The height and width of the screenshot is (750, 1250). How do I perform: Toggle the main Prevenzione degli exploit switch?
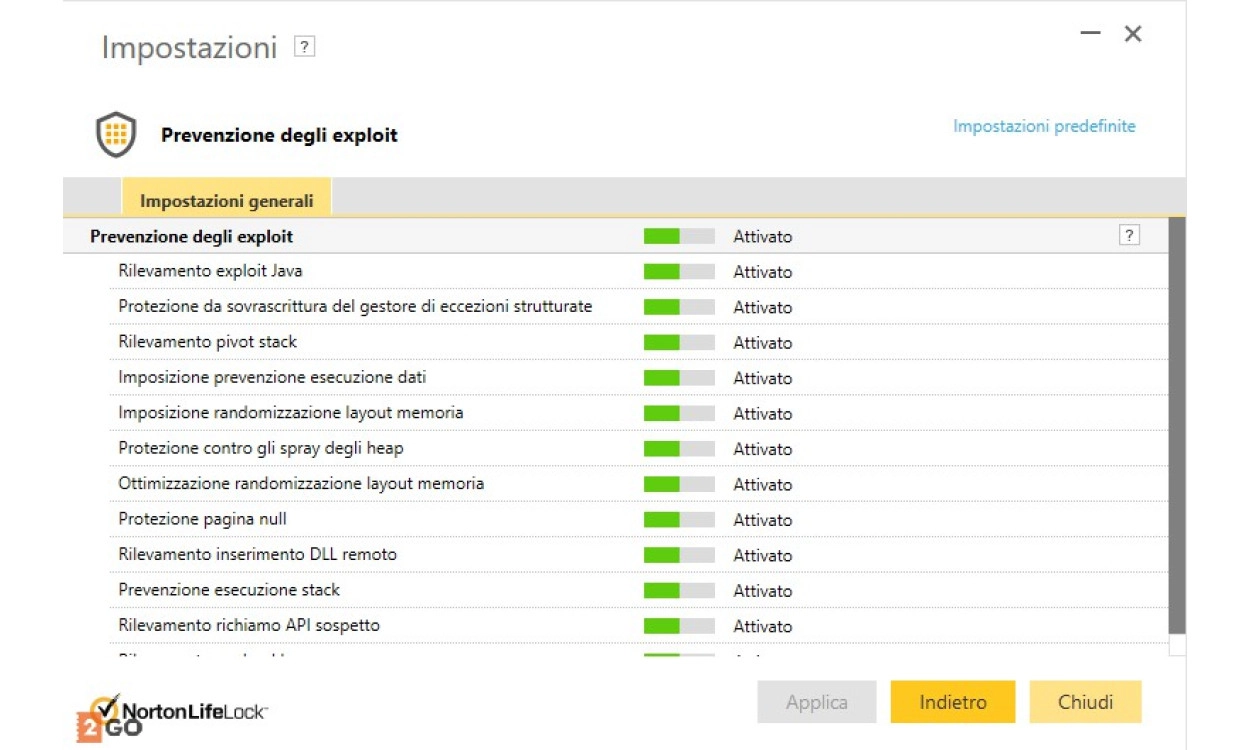click(679, 237)
